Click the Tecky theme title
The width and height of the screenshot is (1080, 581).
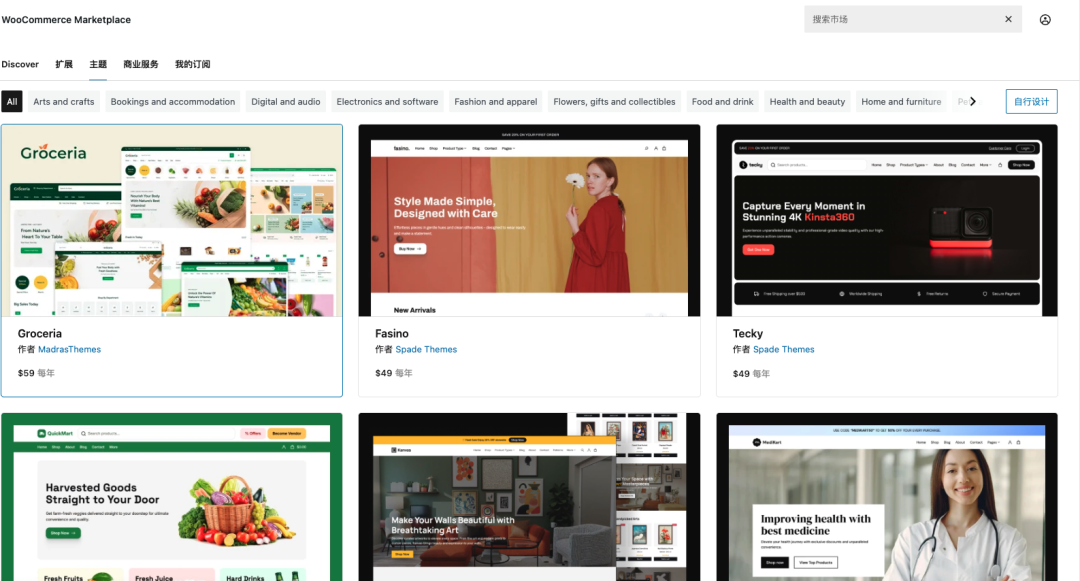[748, 333]
